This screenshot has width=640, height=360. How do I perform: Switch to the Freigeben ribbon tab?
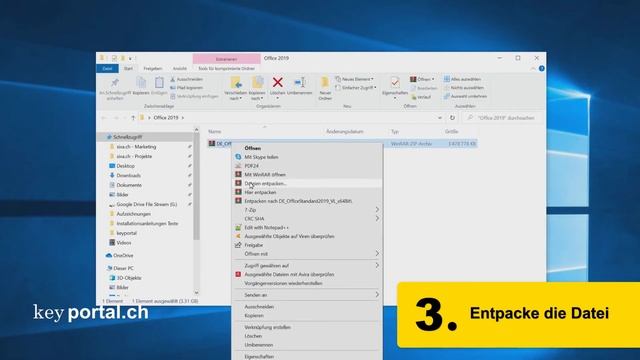coord(153,69)
